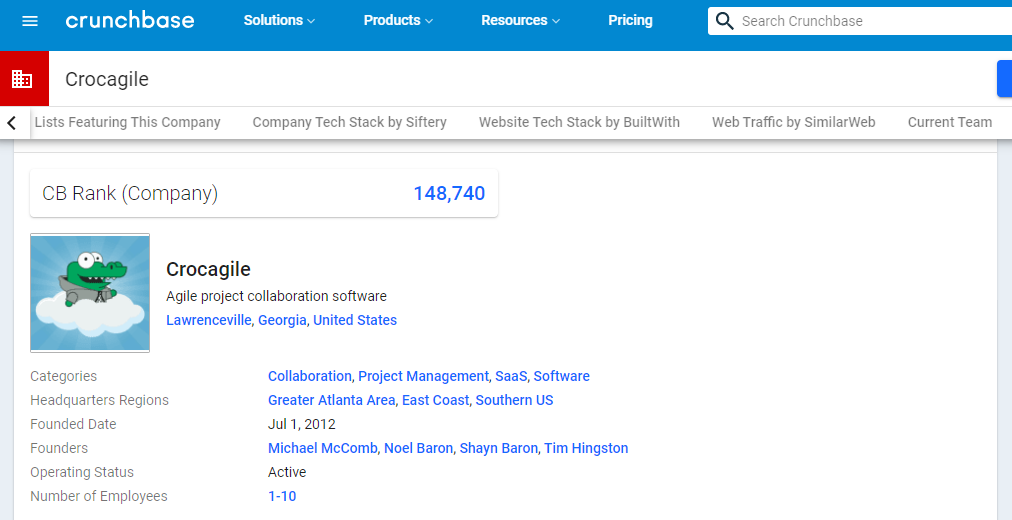This screenshot has width=1012, height=520.
Task: Open the hamburger navigation menu
Action: coord(30,21)
